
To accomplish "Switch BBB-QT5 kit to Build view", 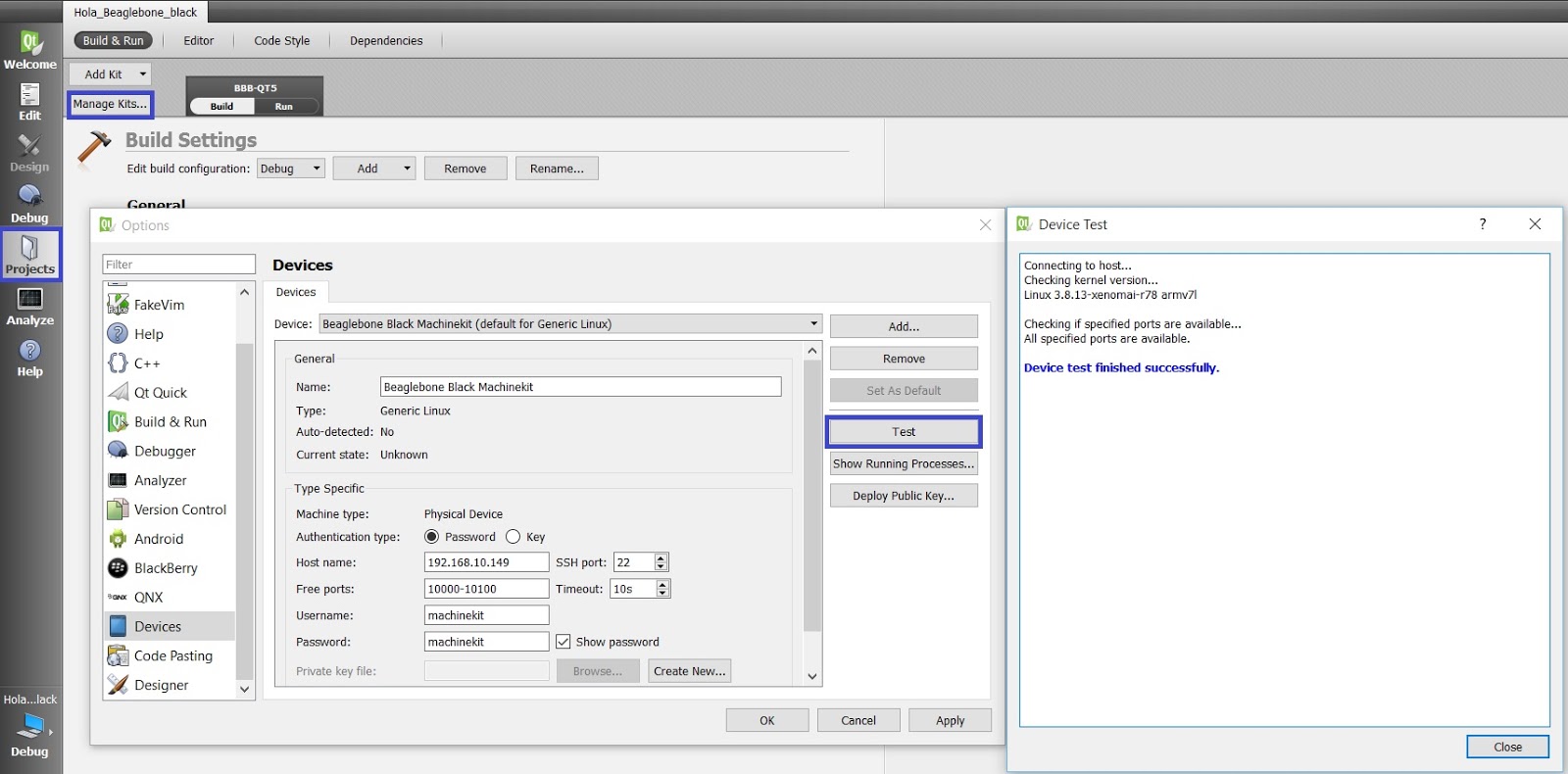I will click(x=222, y=106).
